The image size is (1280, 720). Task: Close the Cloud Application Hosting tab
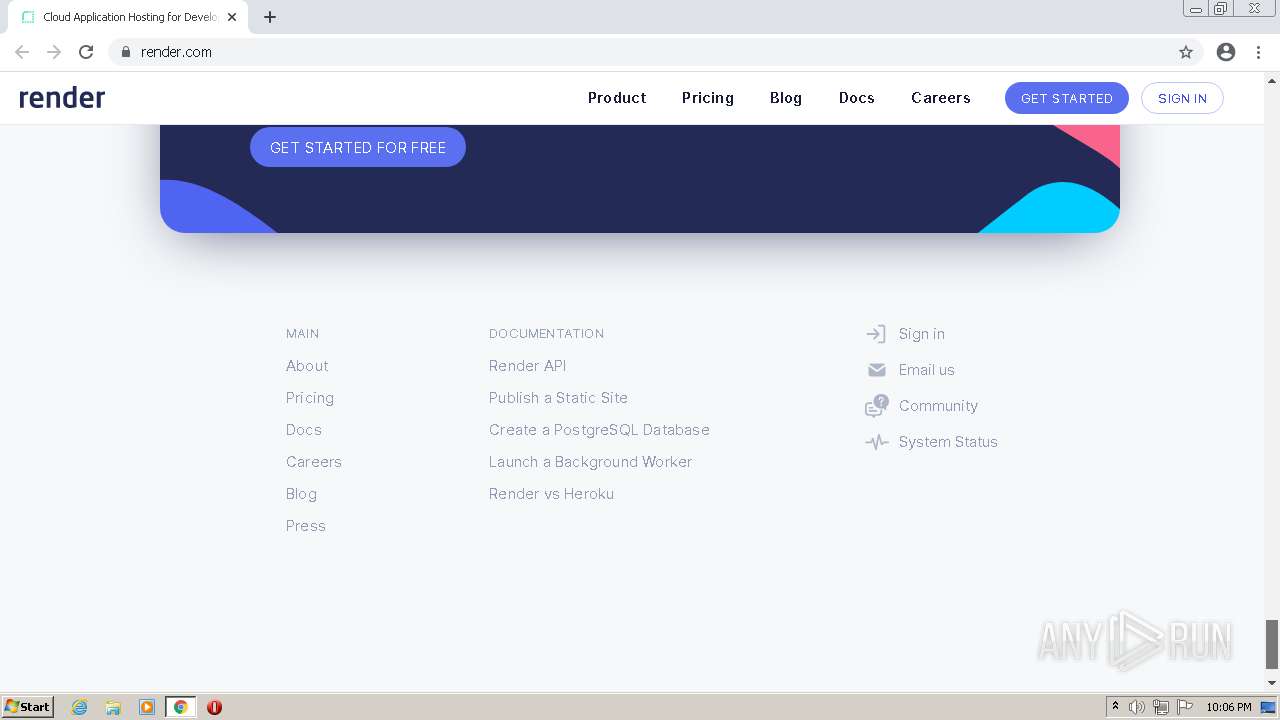(232, 17)
